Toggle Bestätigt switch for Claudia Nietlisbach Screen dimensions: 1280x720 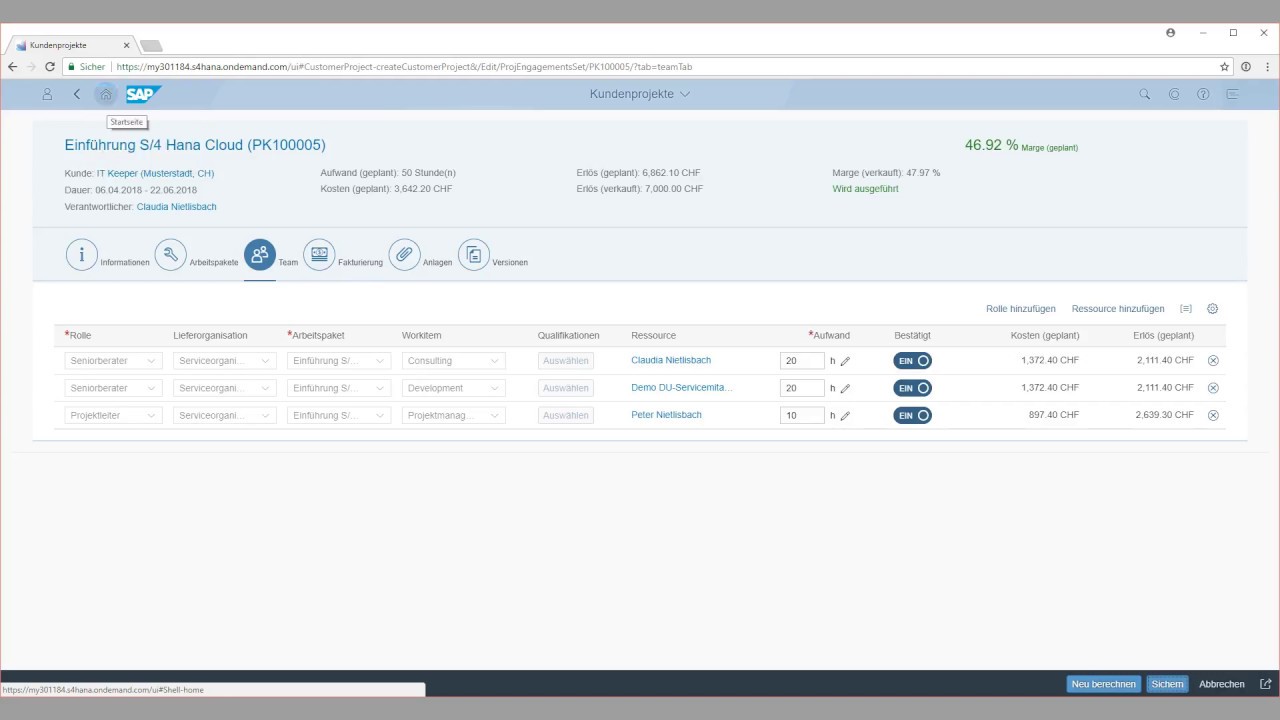pos(912,360)
